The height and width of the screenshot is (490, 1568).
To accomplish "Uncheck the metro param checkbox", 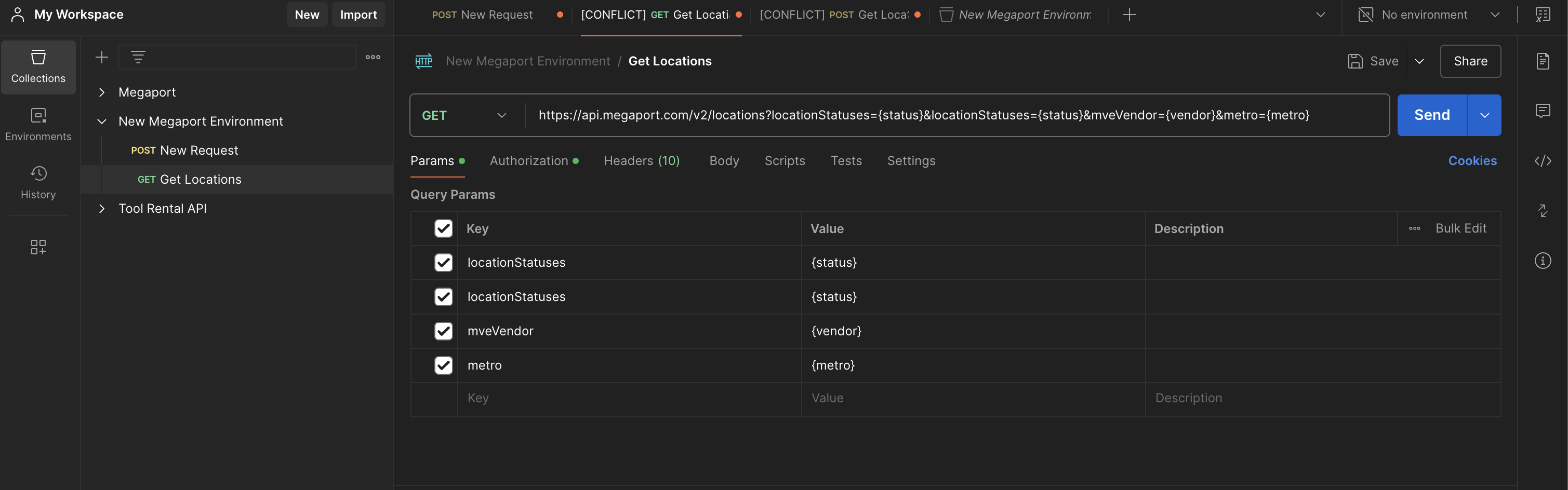I will pyautogui.click(x=443, y=365).
